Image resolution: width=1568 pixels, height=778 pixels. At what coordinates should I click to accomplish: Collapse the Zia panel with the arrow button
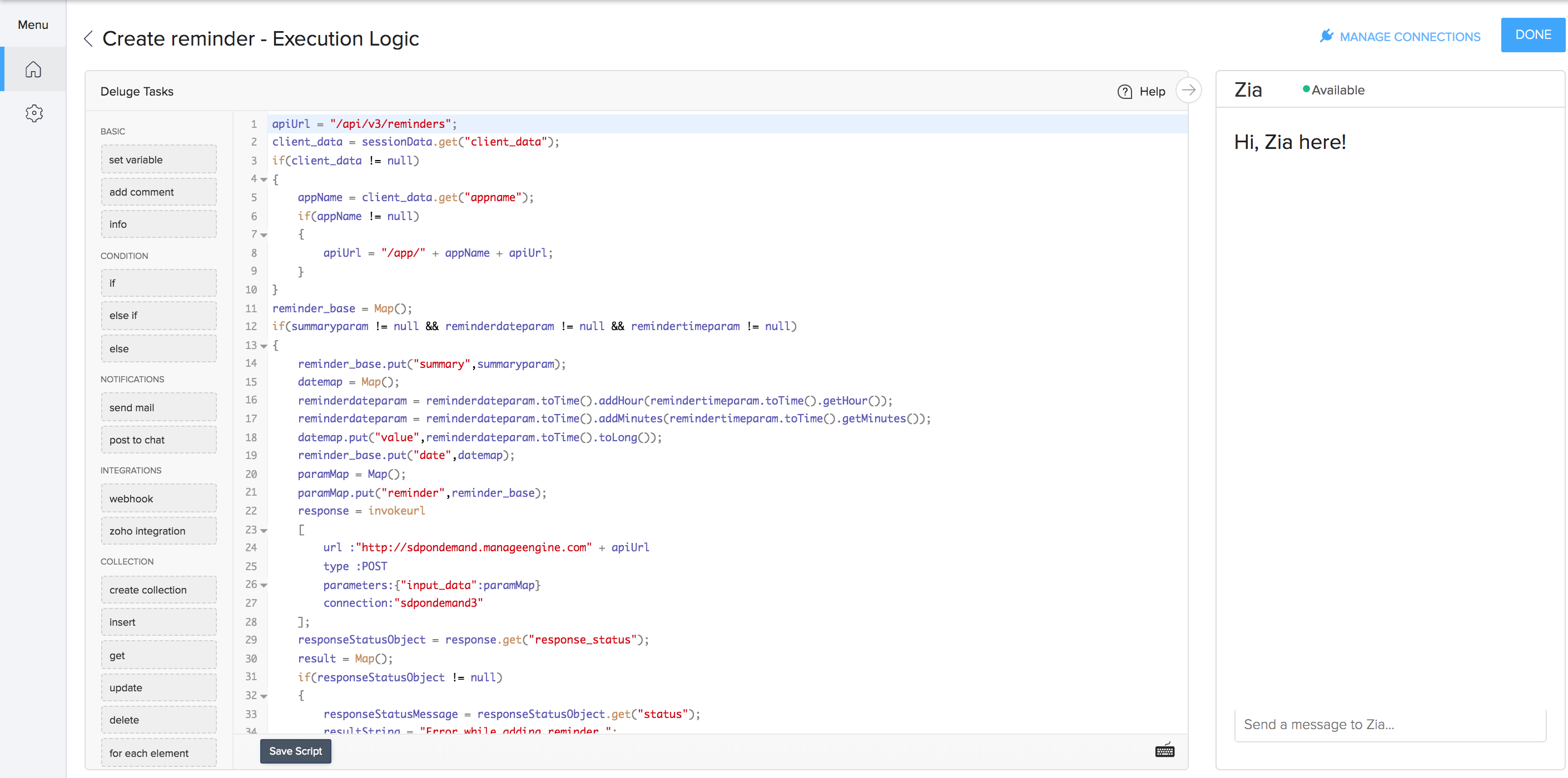point(1188,90)
